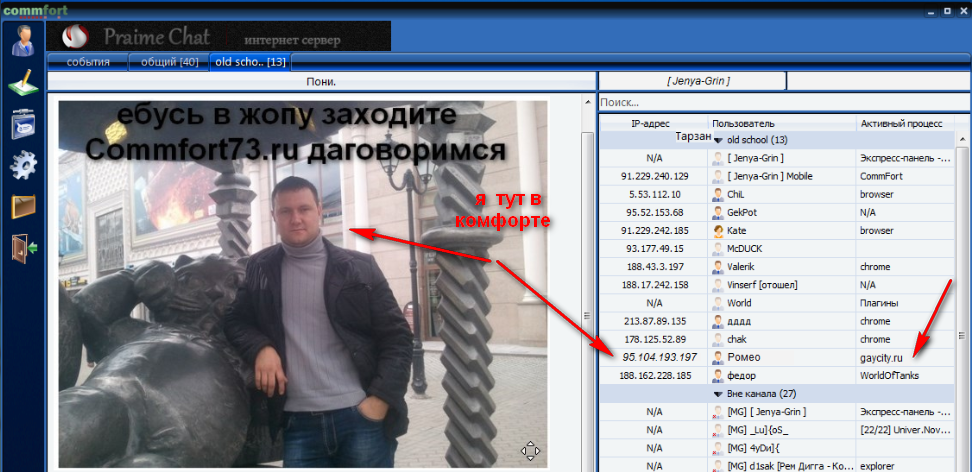Click the user icon next to chak
This screenshot has width=972, height=472.
[x=718, y=339]
